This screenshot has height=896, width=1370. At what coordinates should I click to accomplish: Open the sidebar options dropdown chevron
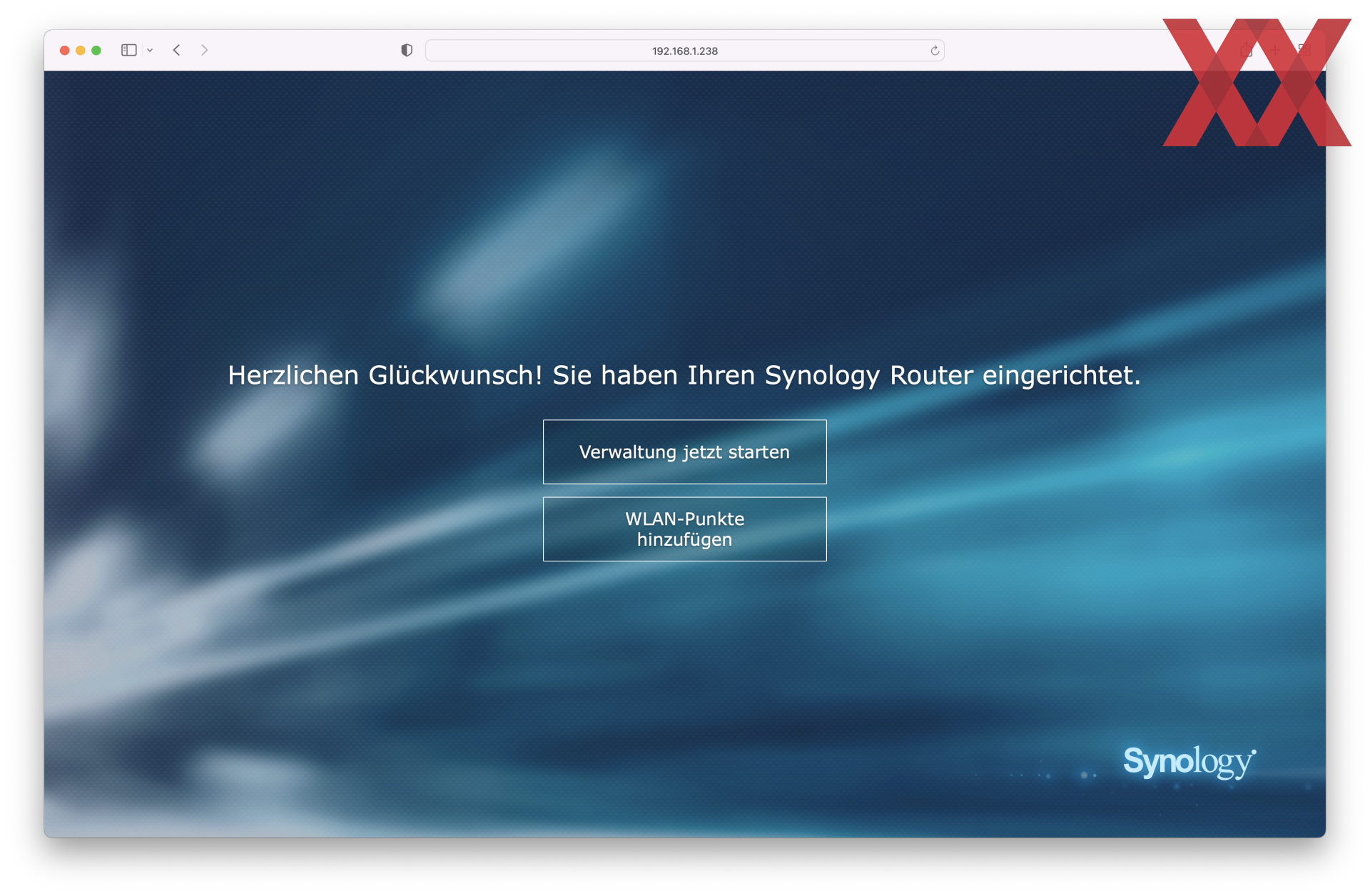point(150,50)
